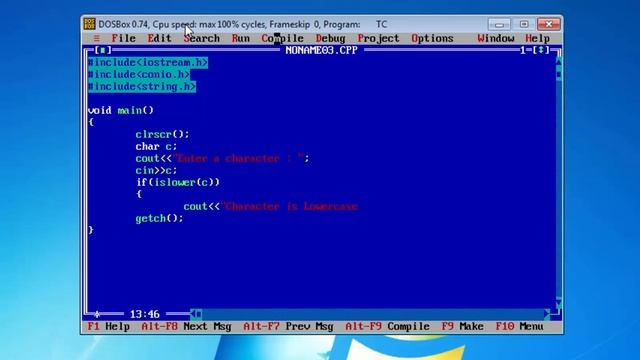Click the #include<conio.h> line

139,75
